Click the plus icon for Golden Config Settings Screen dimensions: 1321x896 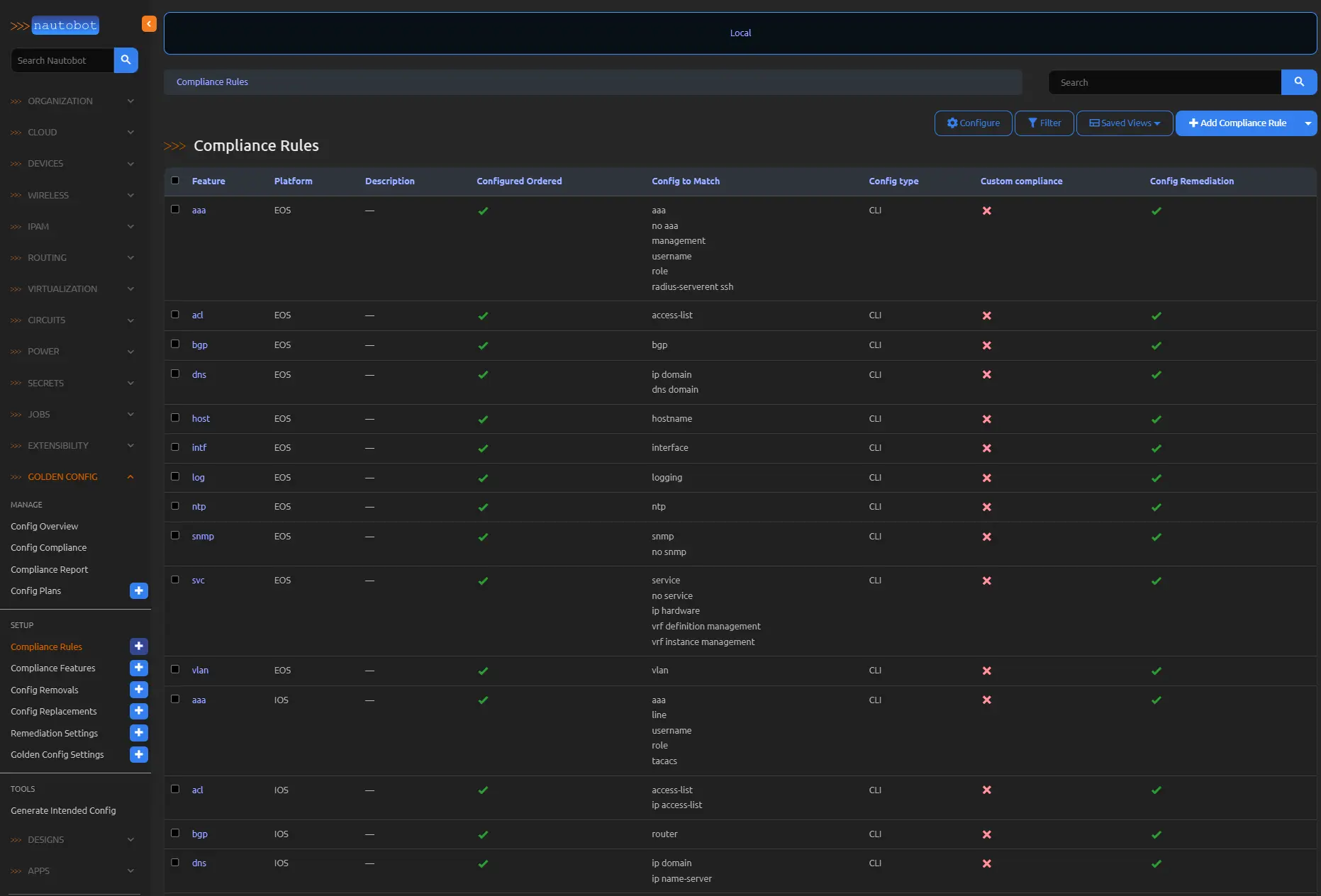pos(139,754)
